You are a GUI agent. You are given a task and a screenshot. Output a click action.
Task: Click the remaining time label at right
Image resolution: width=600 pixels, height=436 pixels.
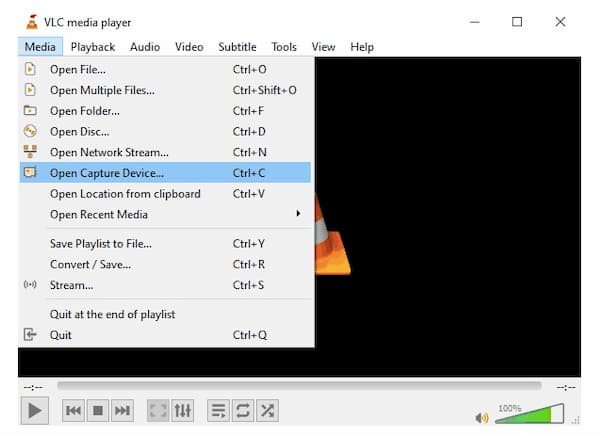coord(566,388)
